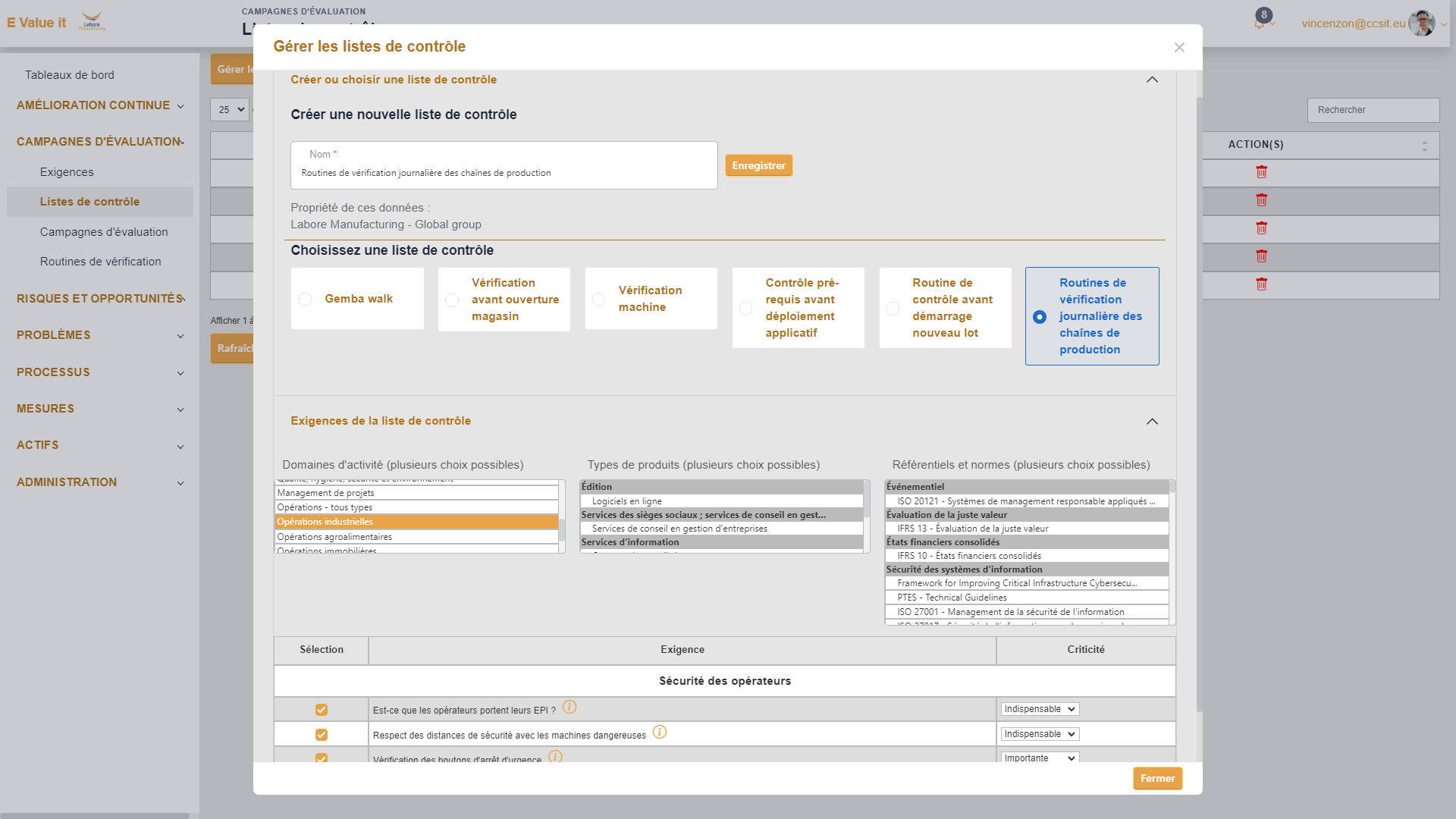Image resolution: width=1456 pixels, height=819 pixels.
Task: Click Fermer to close the dialog
Action: click(1156, 778)
